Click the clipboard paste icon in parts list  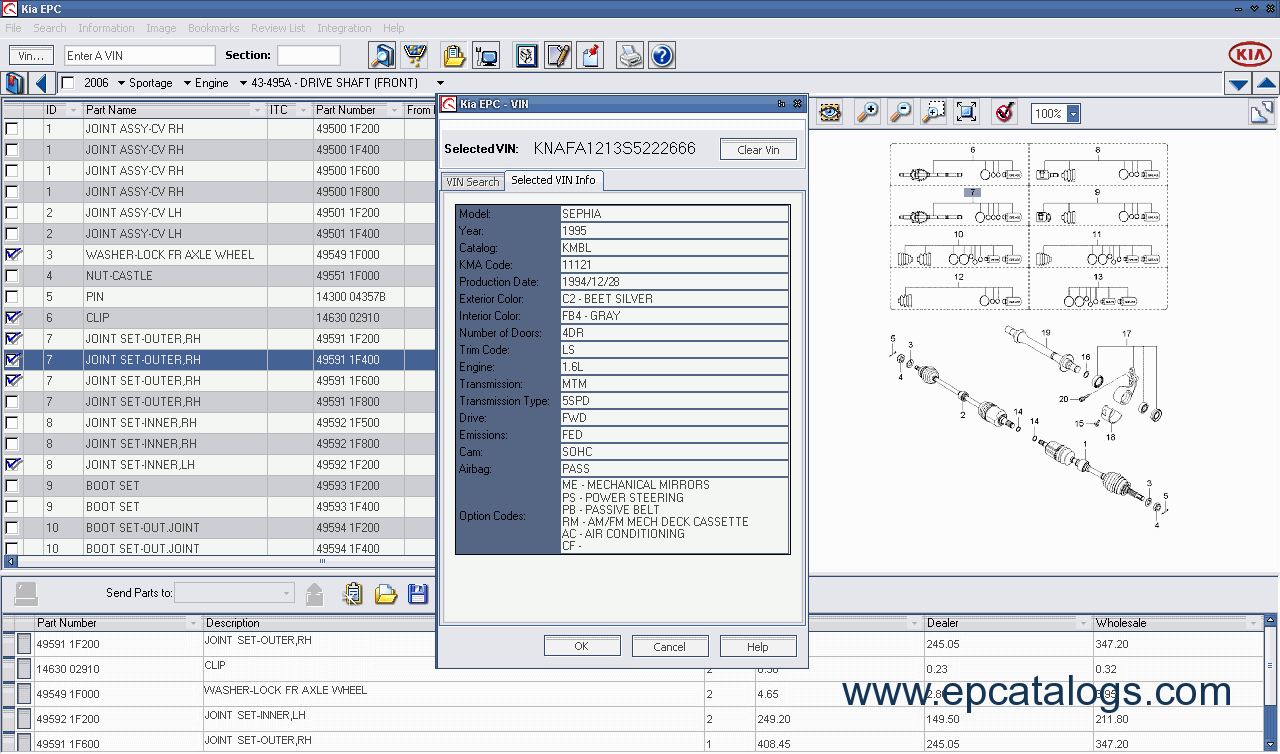(x=352, y=594)
